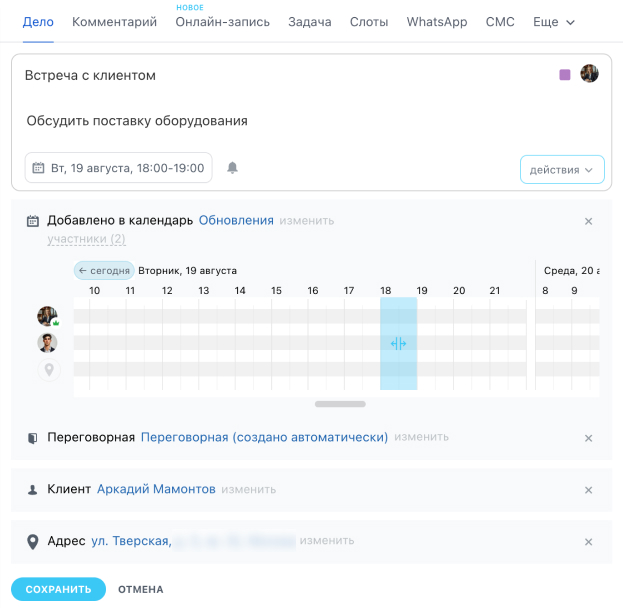This screenshot has height=616, width=623.
Task: Remove the Адрес row with its X
Action: pos(588,542)
